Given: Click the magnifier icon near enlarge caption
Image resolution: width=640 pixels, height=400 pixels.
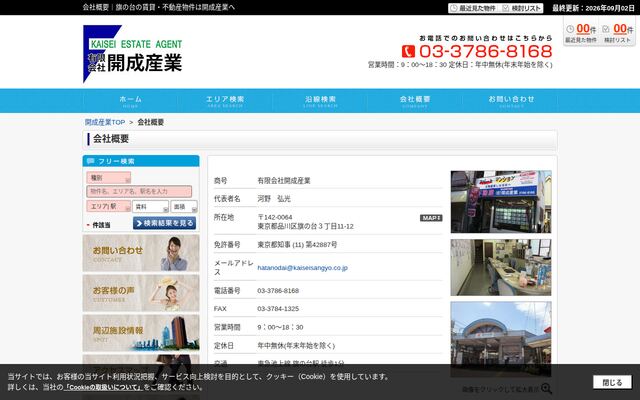Looking at the screenshot, I should [x=546, y=389].
